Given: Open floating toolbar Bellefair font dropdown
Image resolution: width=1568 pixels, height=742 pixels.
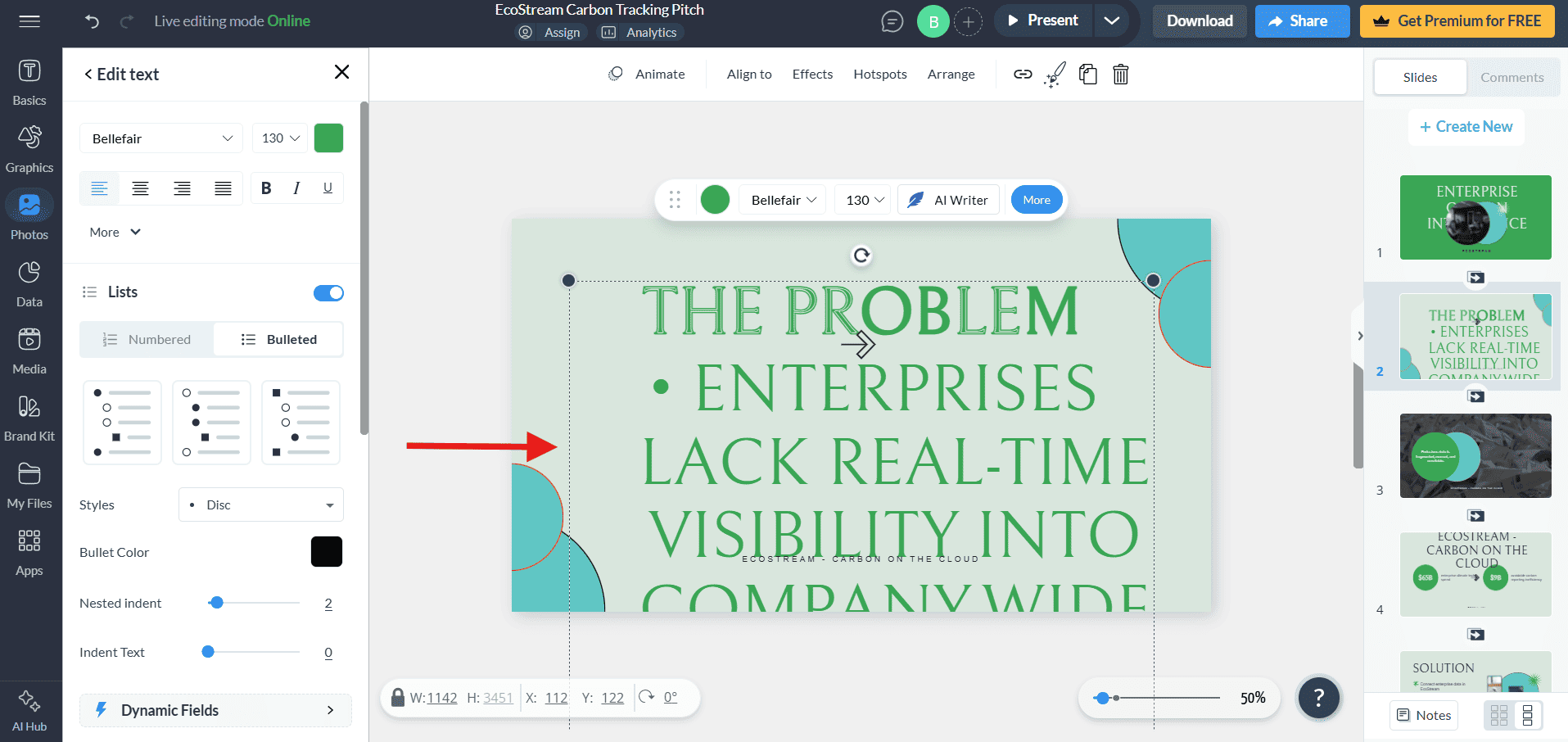Looking at the screenshot, I should pos(783,200).
